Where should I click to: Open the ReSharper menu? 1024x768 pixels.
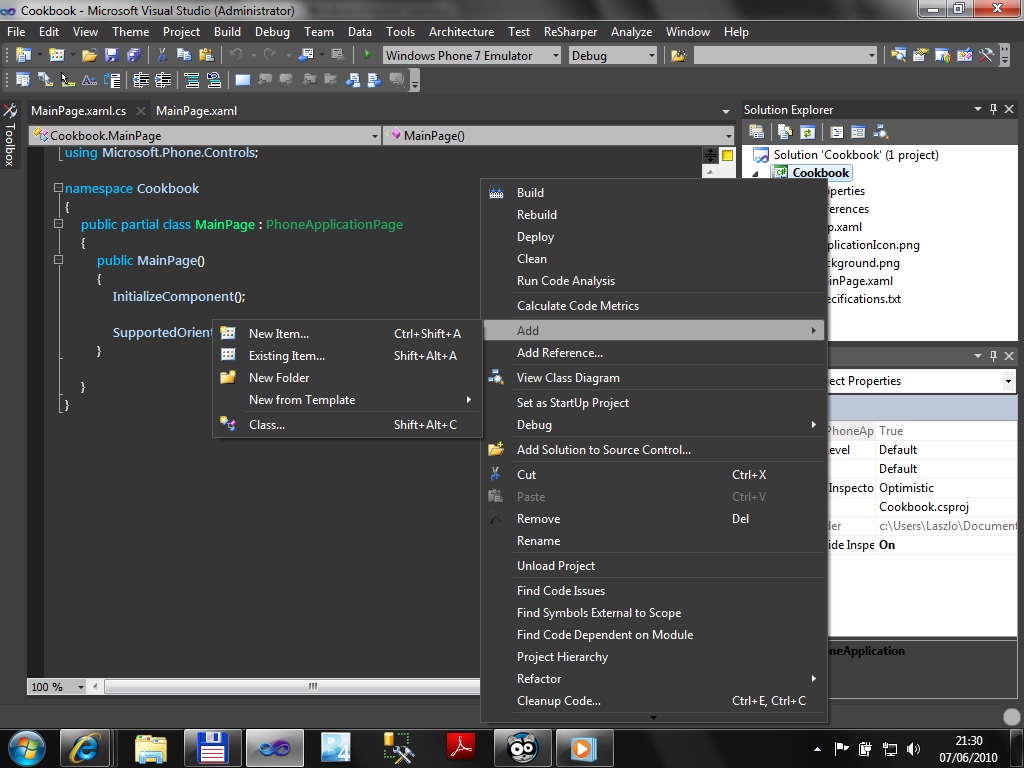[x=570, y=31]
